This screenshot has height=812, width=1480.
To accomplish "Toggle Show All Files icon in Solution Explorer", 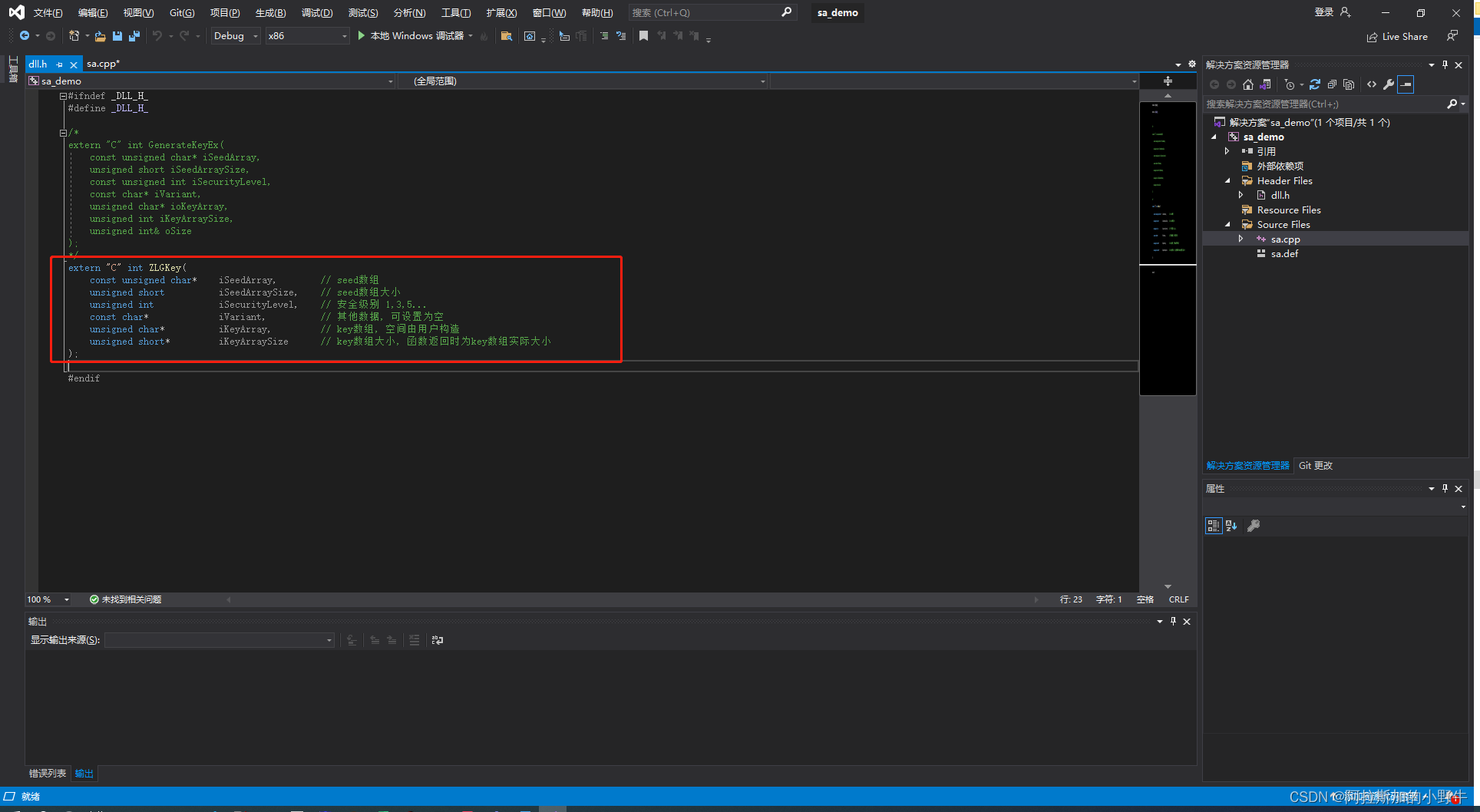I will [1349, 84].
